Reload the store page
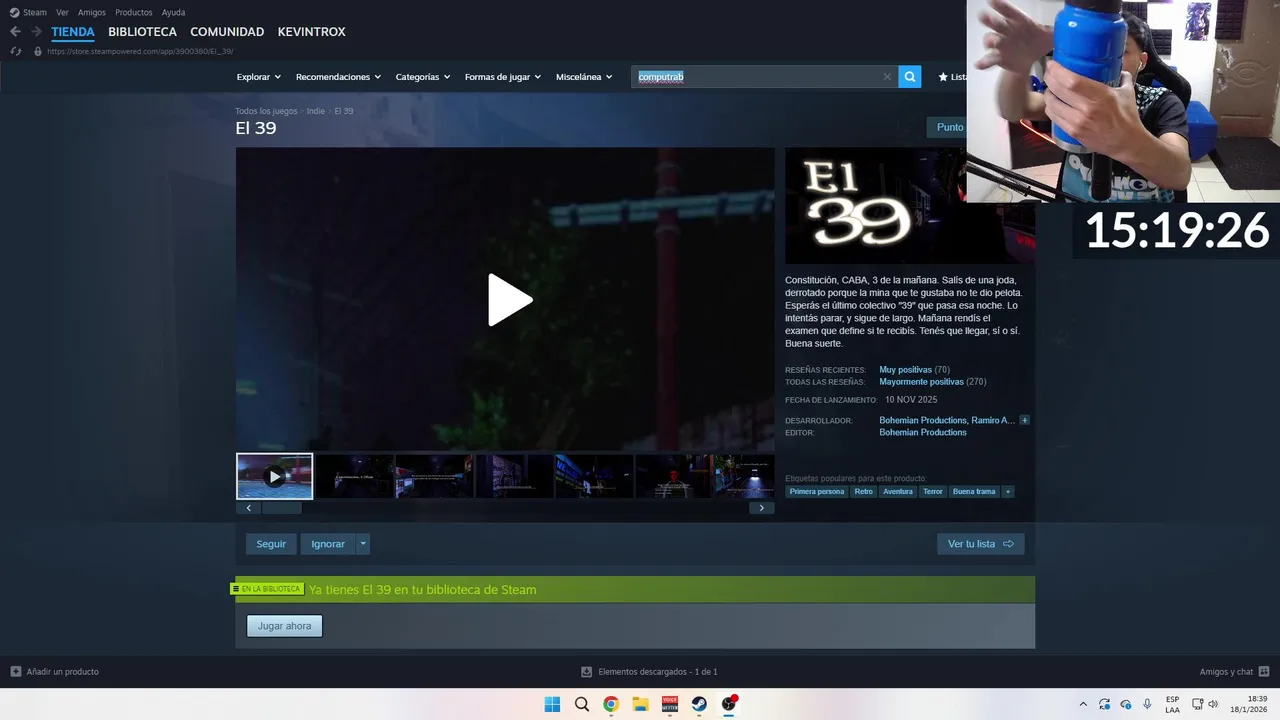 (x=15, y=51)
